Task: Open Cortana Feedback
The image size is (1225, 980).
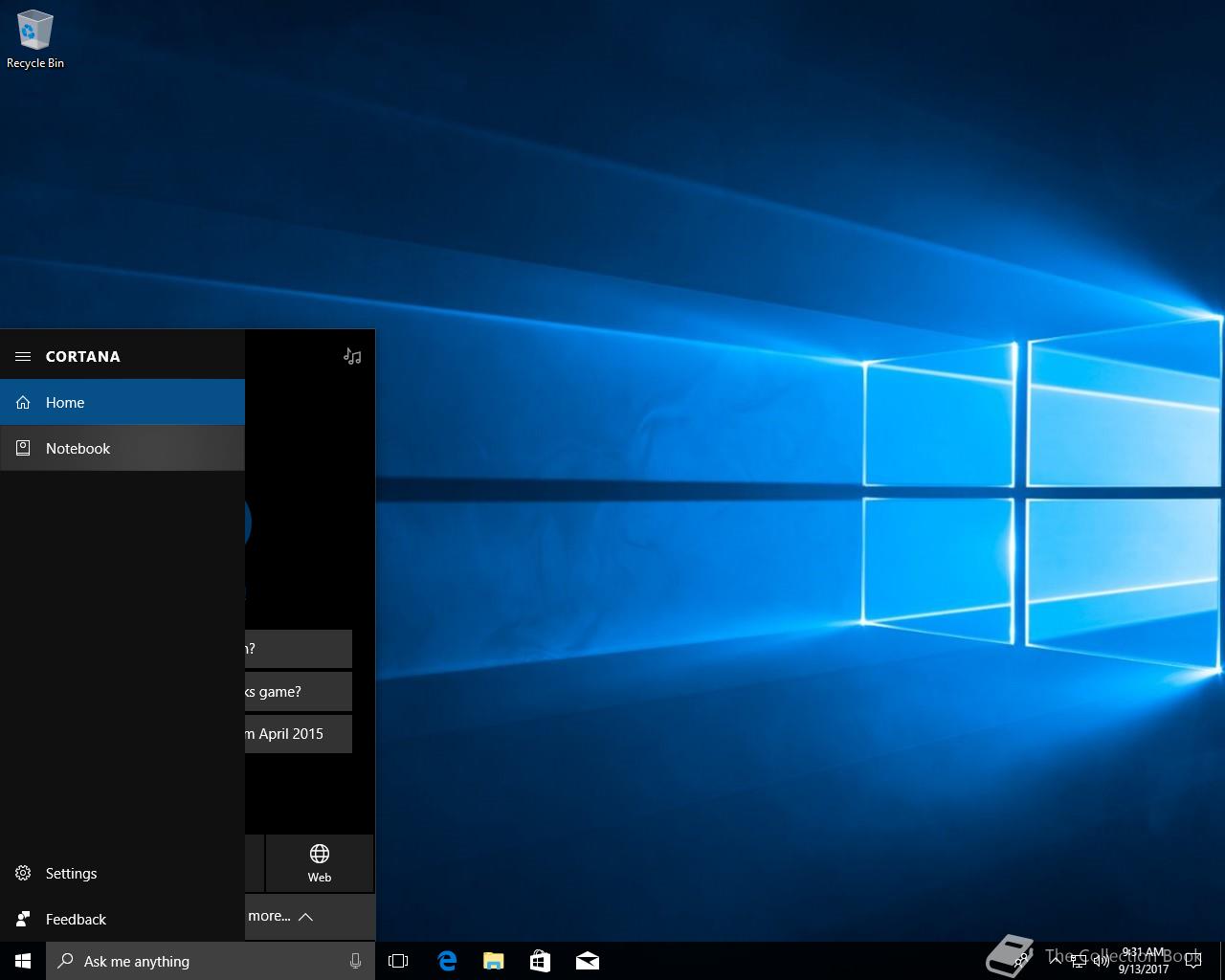Action: (122, 919)
